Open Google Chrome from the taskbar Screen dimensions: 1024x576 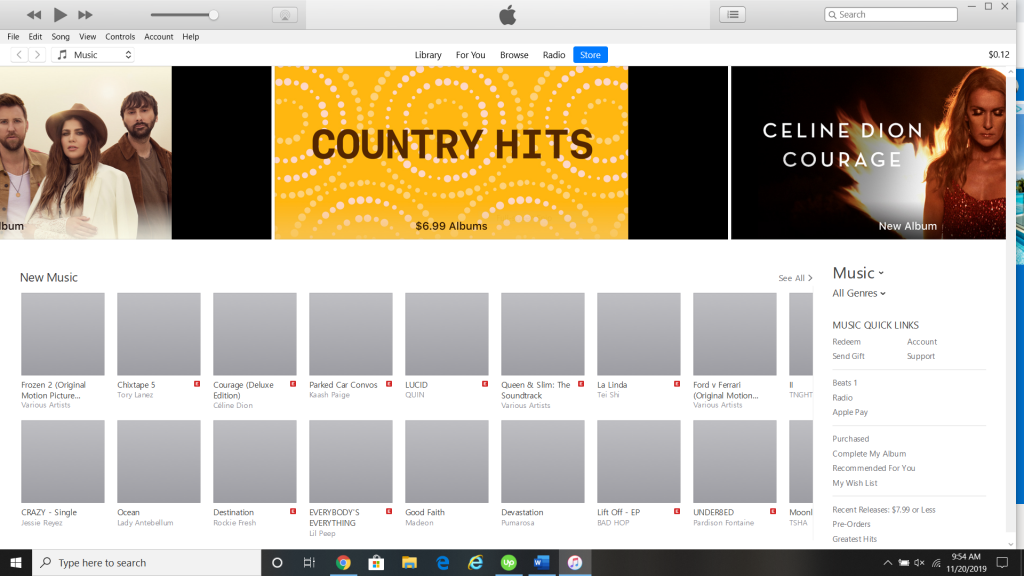pos(343,563)
